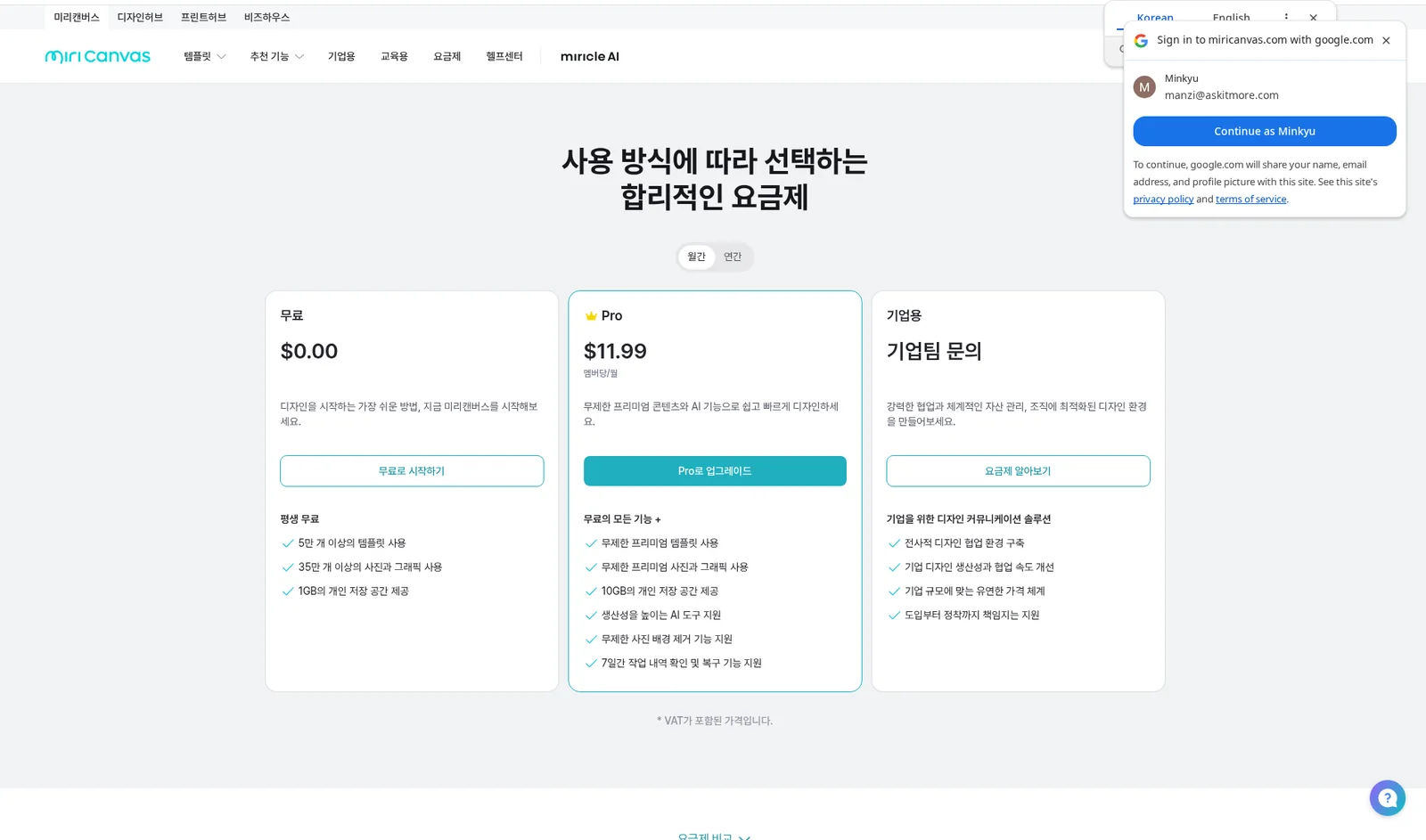
Task: Click the $11.99 Pro price
Action: coord(615,351)
